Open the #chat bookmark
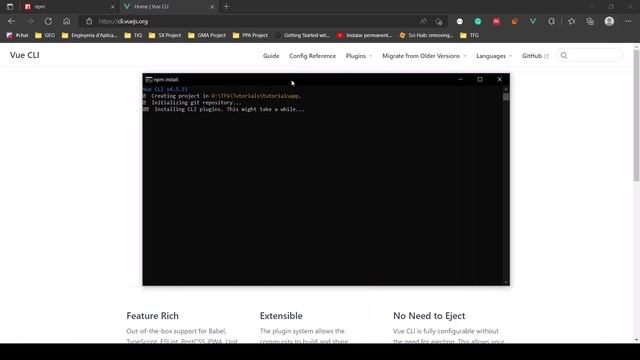Screen dimensions: 640x360 (x=18, y=36)
